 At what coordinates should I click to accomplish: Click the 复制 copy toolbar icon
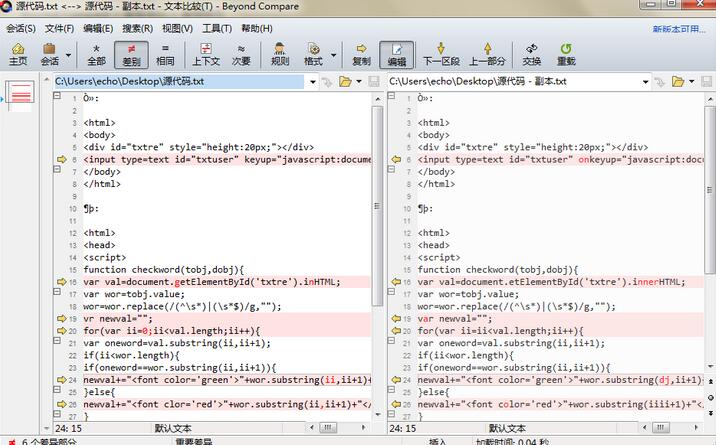[x=361, y=54]
